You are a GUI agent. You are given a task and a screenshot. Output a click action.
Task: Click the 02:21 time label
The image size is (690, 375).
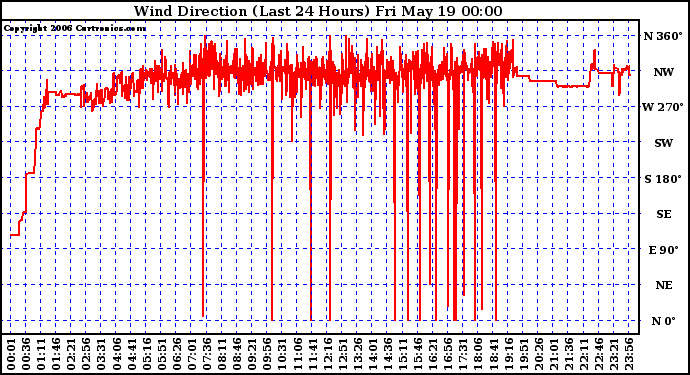pos(71,354)
